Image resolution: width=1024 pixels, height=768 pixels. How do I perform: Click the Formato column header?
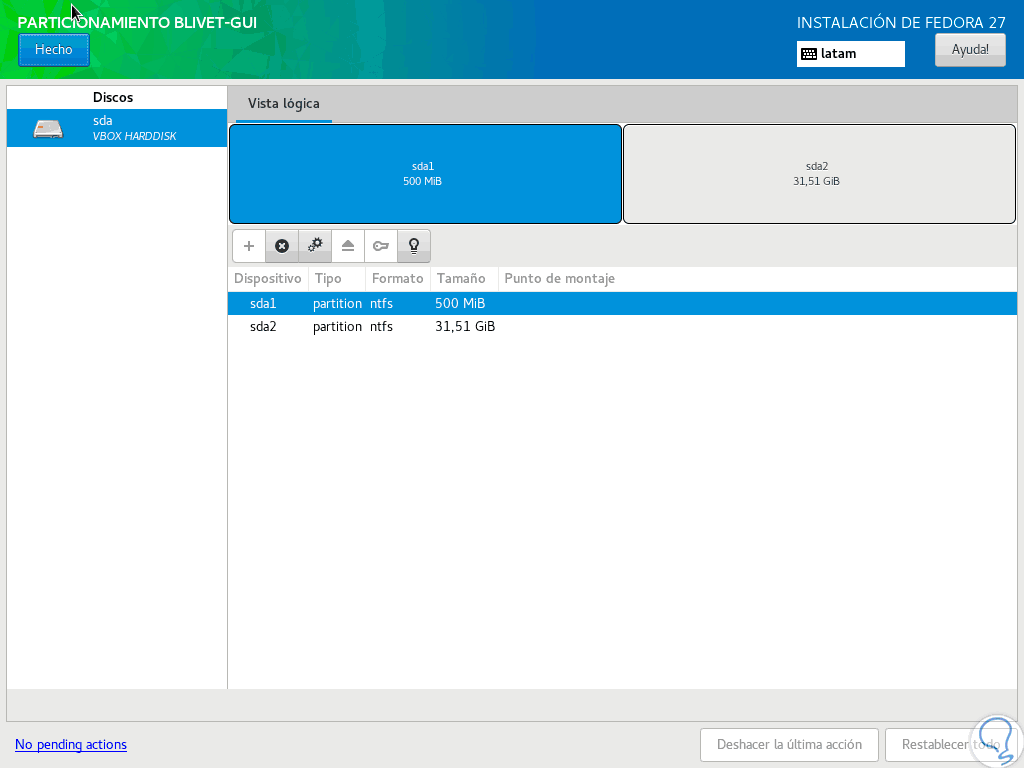pyautogui.click(x=398, y=279)
